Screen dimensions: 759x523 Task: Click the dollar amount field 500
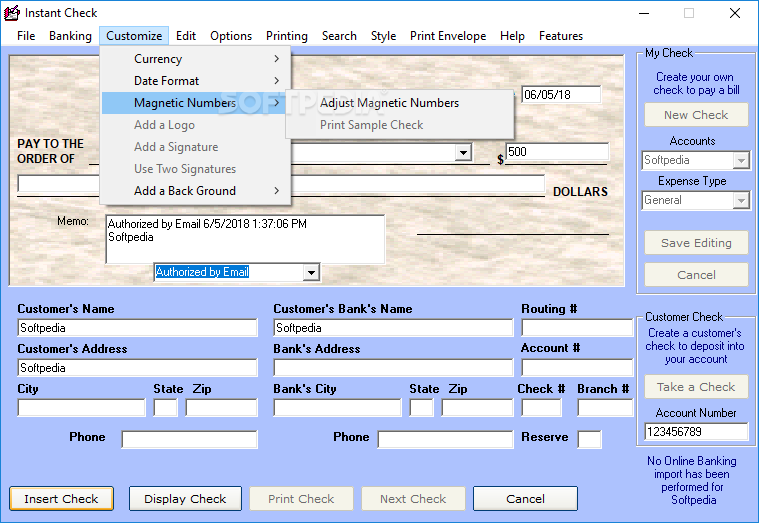(557, 152)
